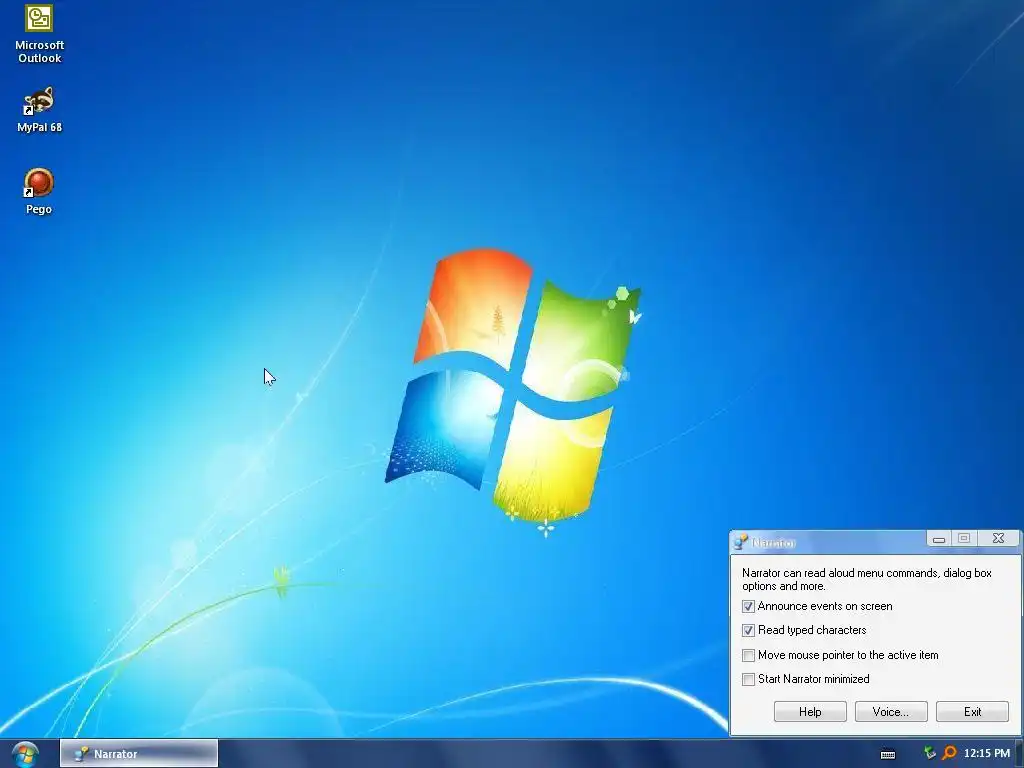Open the Voice... settings in Narrator
Viewport: 1024px width, 768px height.
point(891,712)
